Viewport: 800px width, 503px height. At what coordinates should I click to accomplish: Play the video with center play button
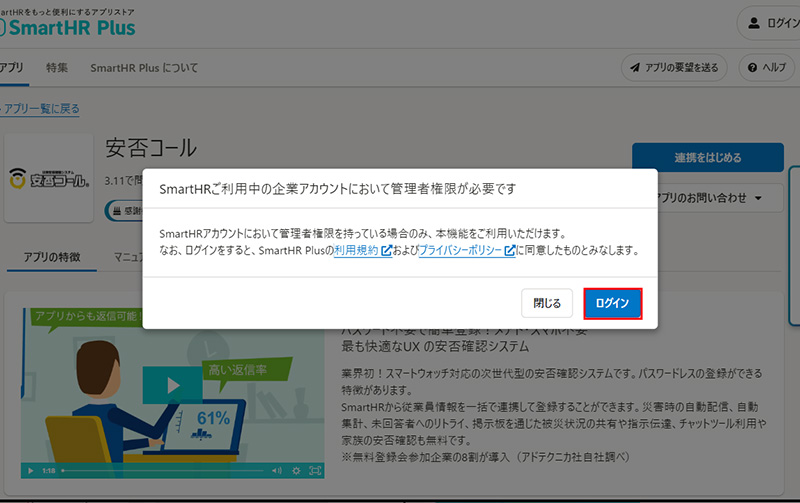click(173, 385)
